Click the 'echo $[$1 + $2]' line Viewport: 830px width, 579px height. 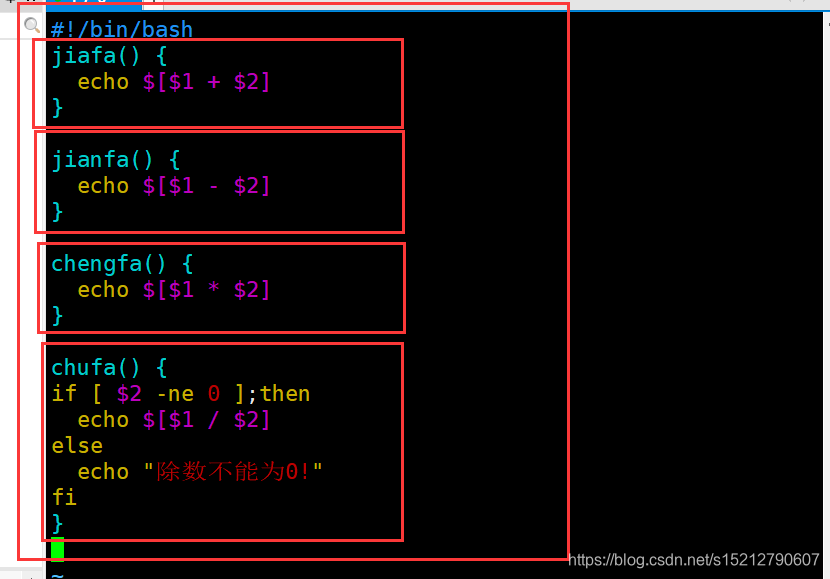pyautogui.click(x=174, y=82)
